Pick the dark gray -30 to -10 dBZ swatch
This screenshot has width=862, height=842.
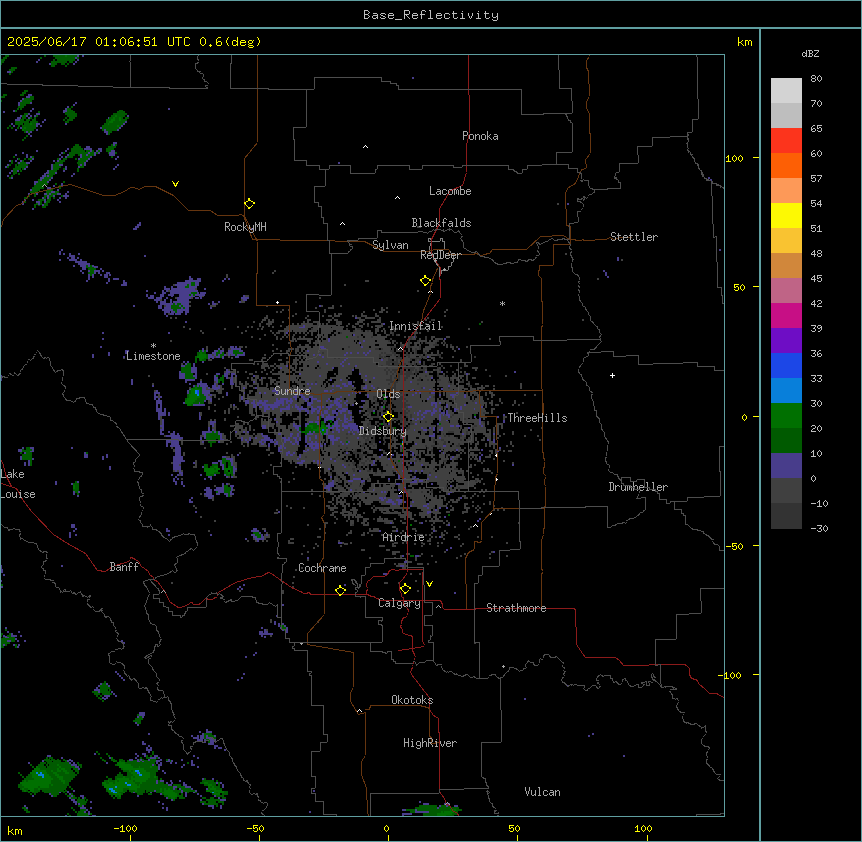coord(786,516)
